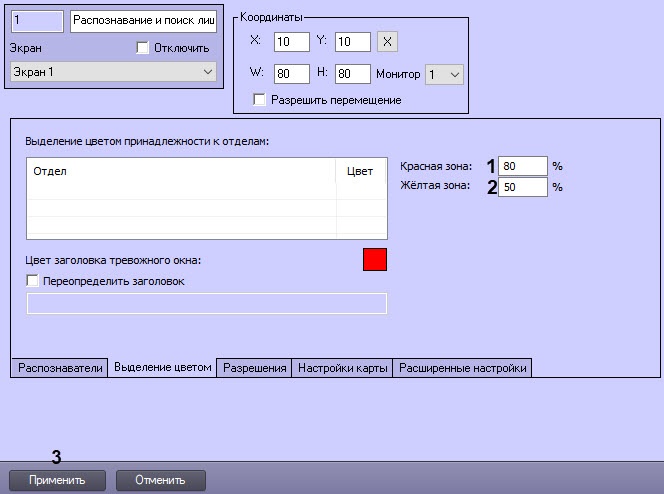Switch to the Распознаватели tab
This screenshot has height=494, width=664.
click(60, 368)
